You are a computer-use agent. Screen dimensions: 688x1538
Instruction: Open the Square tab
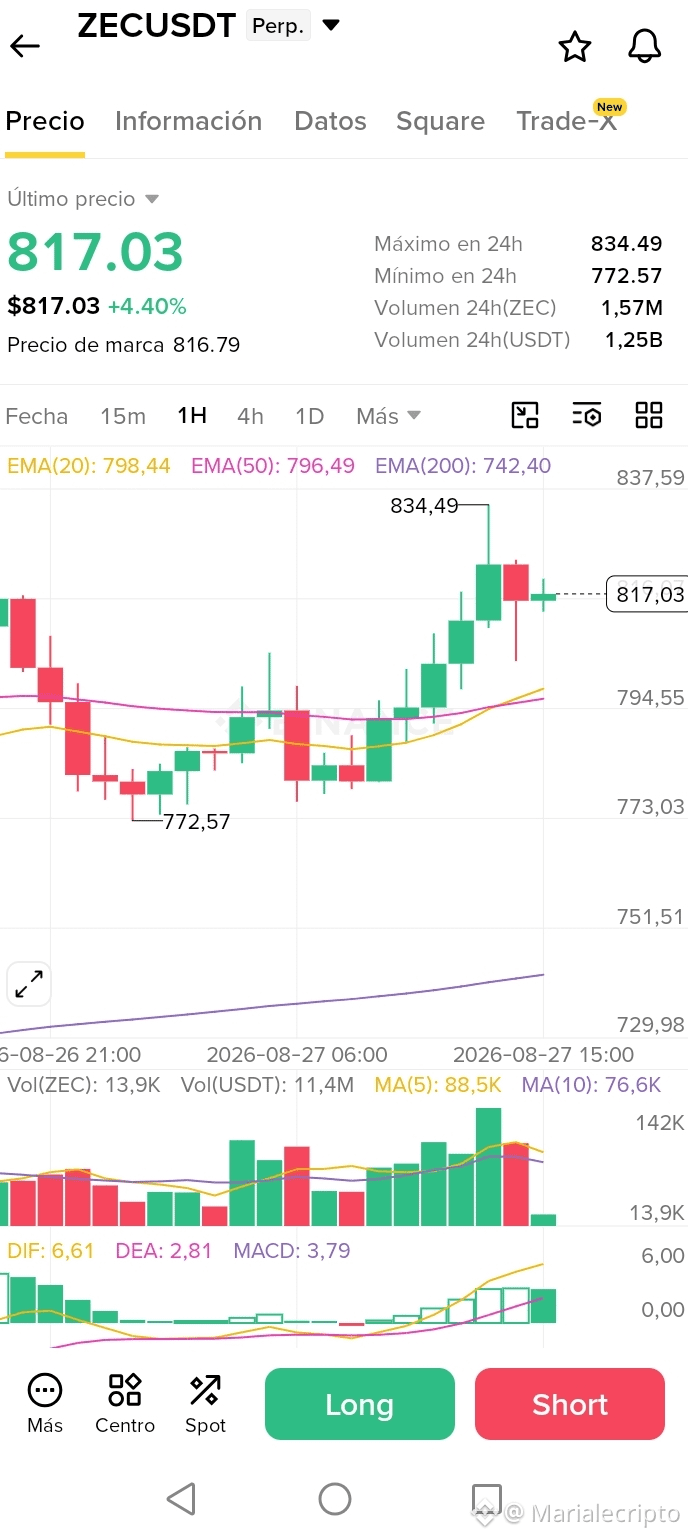(x=440, y=121)
